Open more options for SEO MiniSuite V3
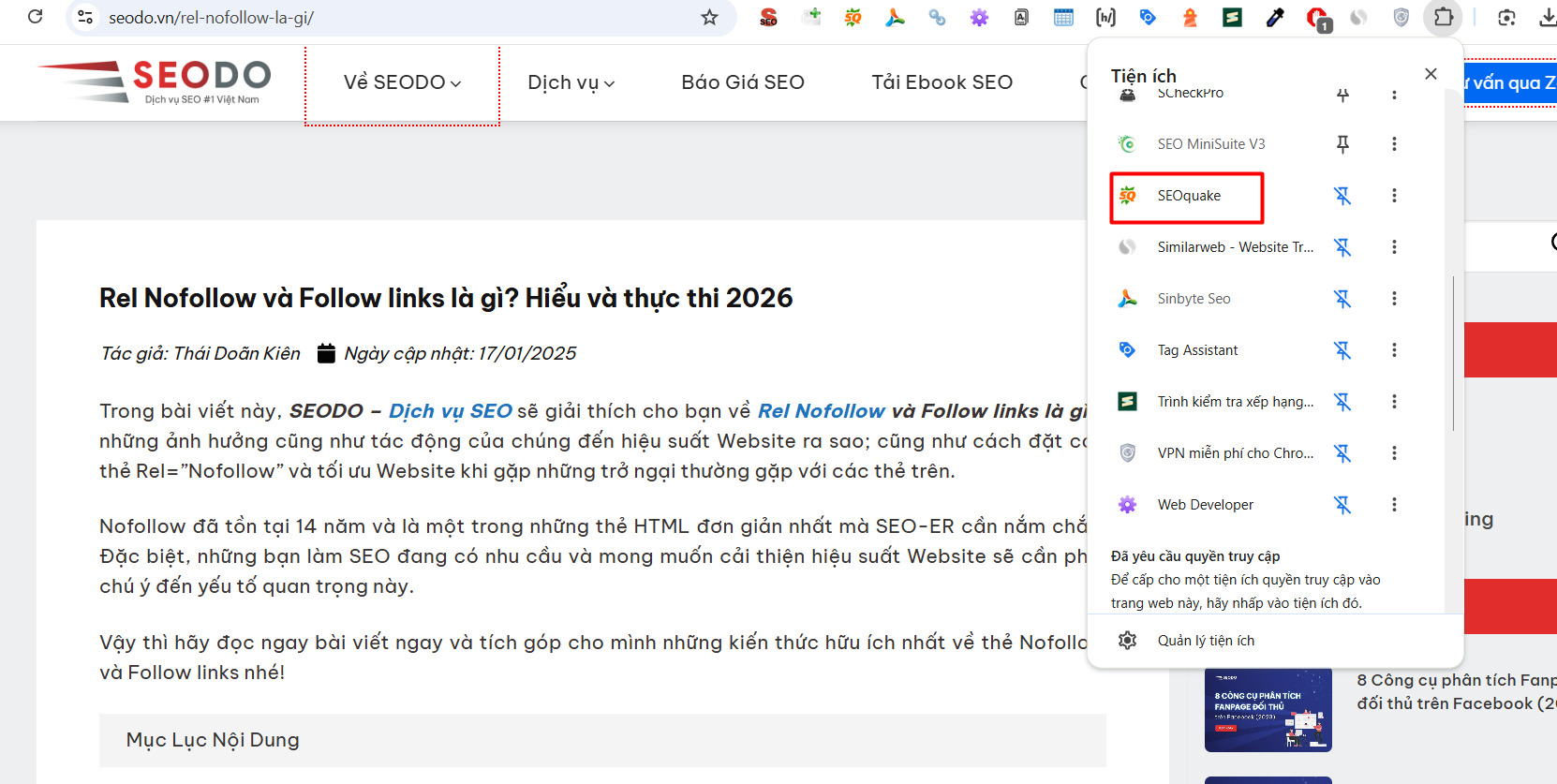 point(1394,144)
